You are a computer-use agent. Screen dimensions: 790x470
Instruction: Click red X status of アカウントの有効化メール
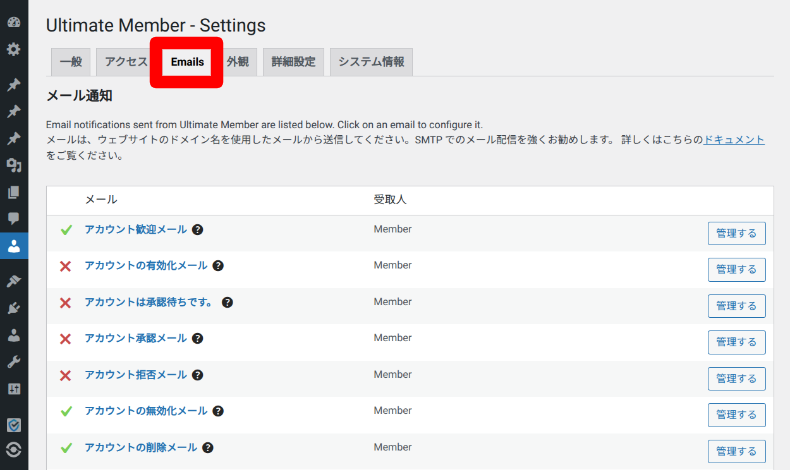[65, 266]
